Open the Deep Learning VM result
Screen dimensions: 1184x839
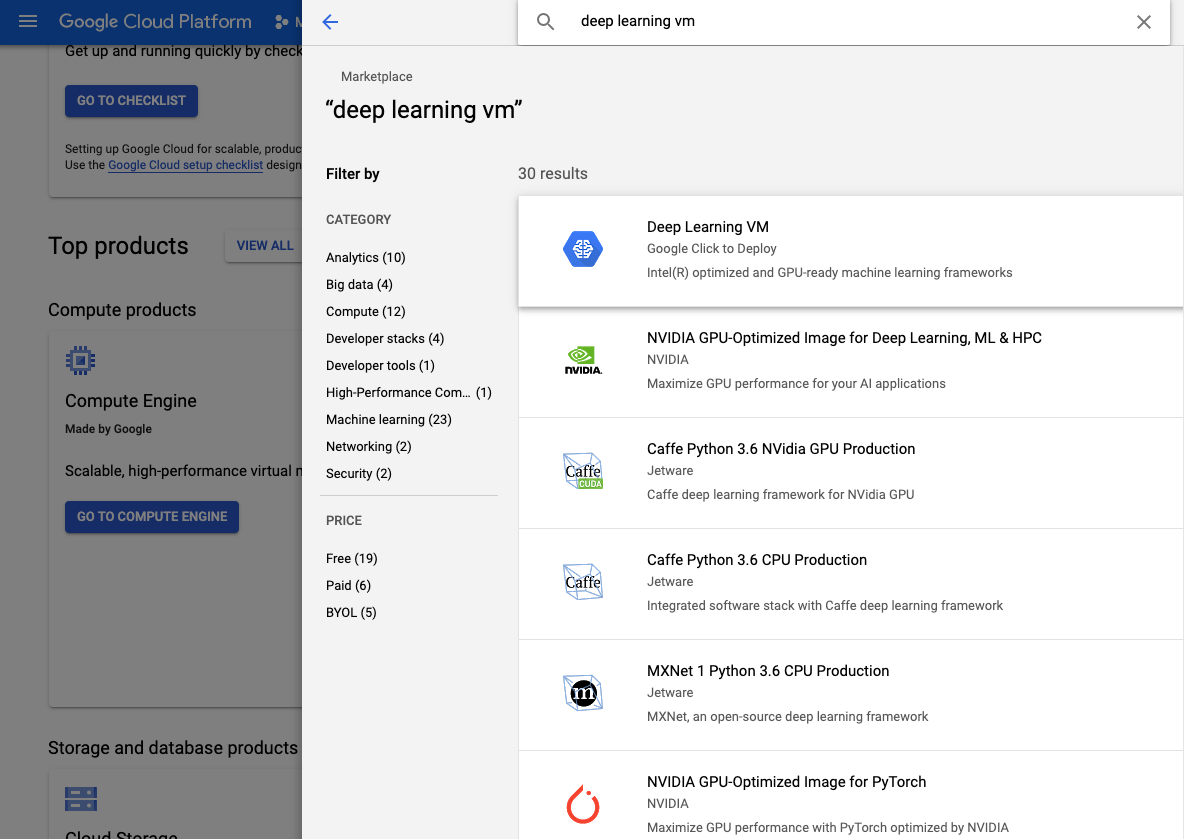click(850, 251)
